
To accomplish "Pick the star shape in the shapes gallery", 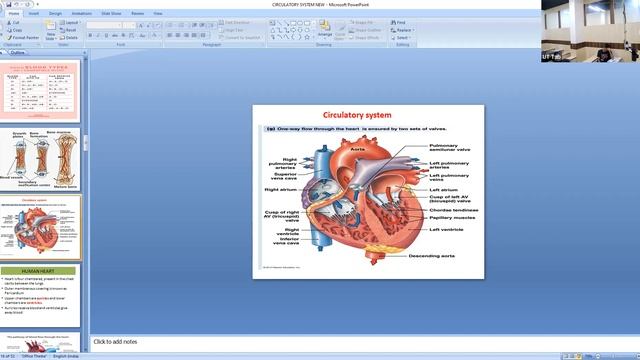I will click(307, 37).
